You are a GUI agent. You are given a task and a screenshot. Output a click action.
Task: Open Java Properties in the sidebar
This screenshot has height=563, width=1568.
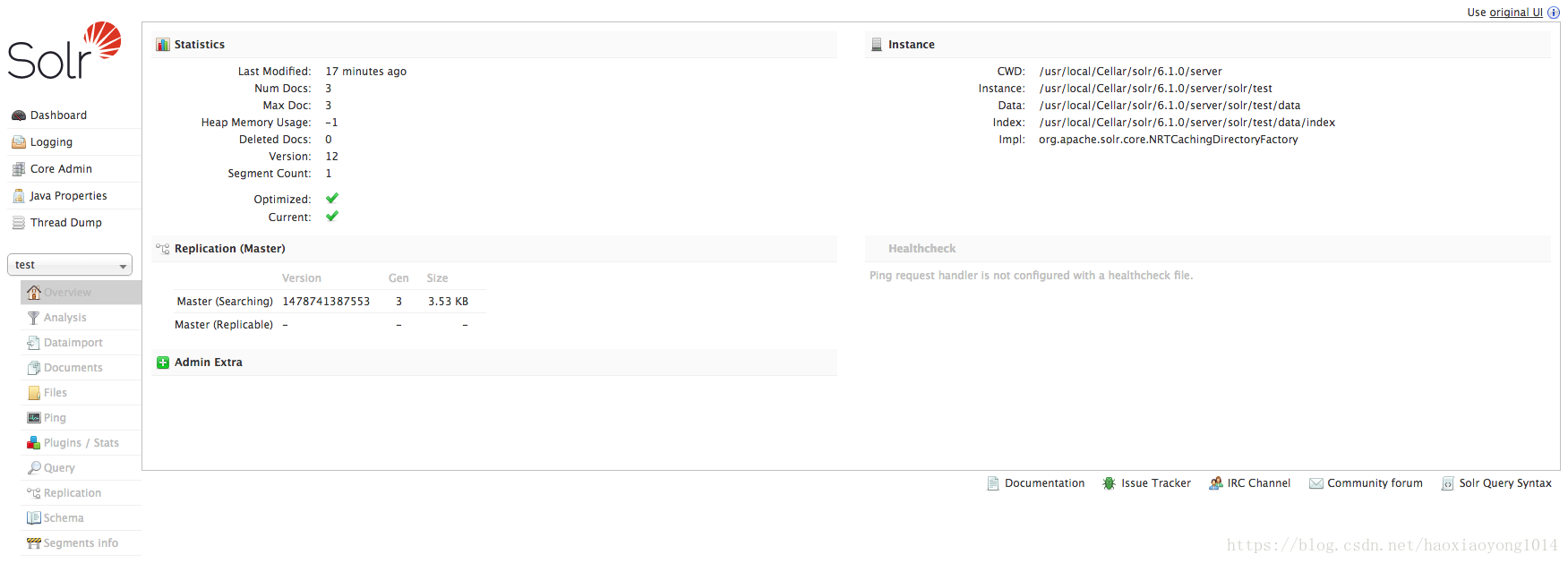[69, 196]
